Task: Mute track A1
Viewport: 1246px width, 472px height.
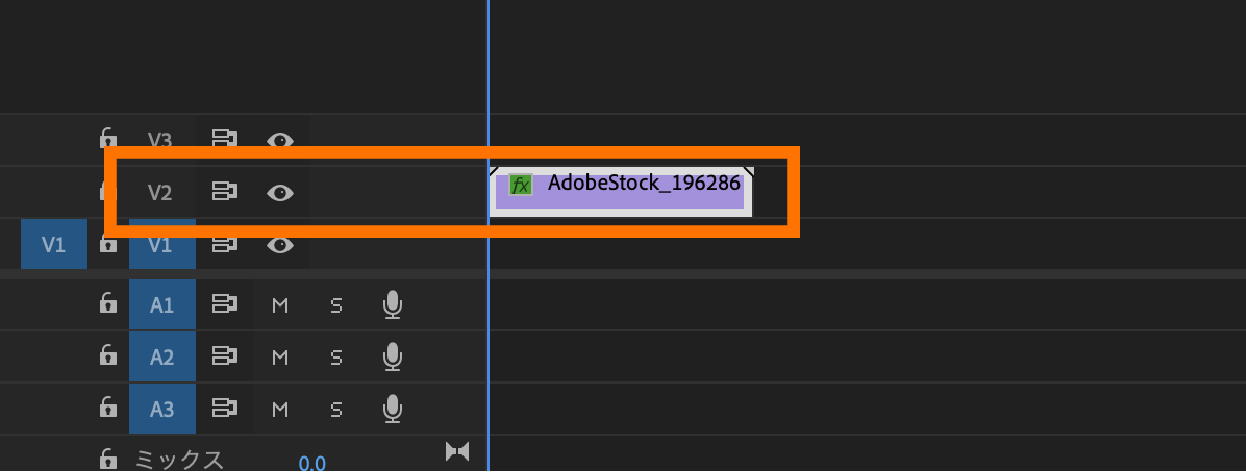Action: coord(280,305)
